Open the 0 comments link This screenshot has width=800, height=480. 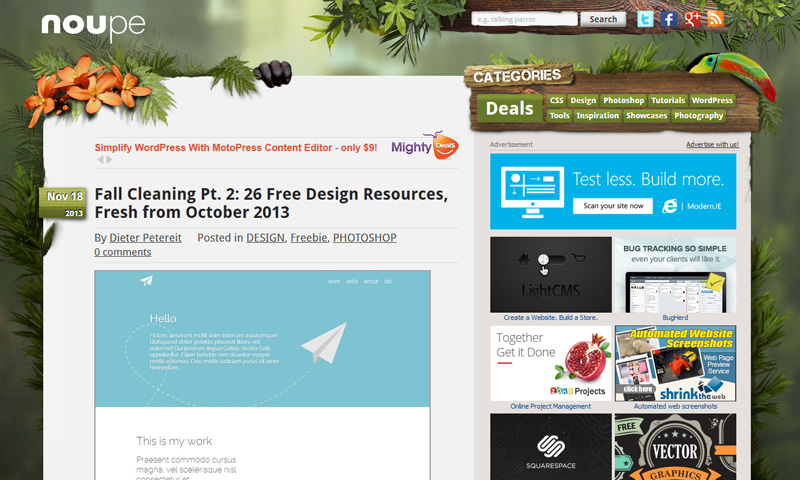tap(122, 252)
